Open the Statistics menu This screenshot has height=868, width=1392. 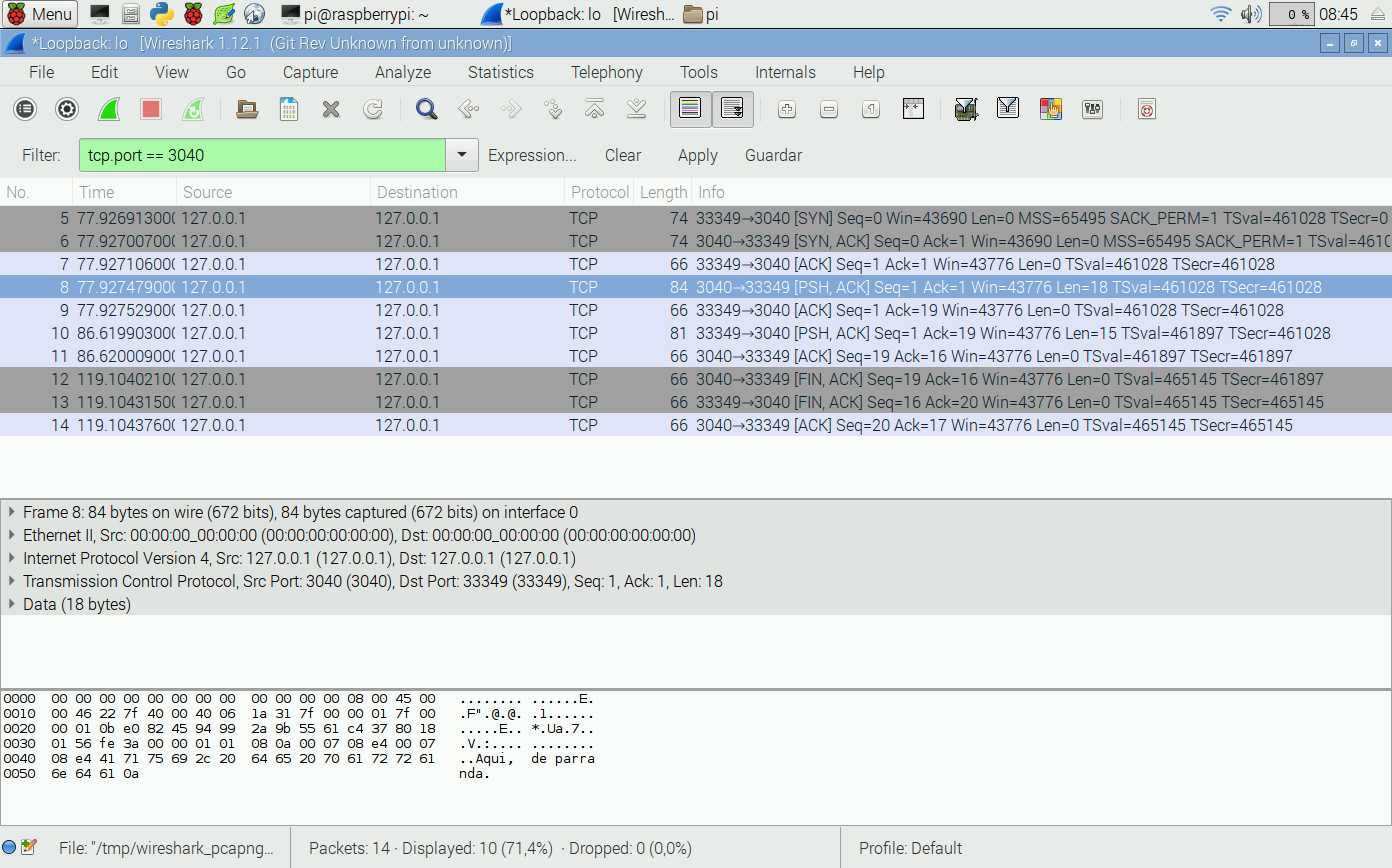pyautogui.click(x=500, y=72)
